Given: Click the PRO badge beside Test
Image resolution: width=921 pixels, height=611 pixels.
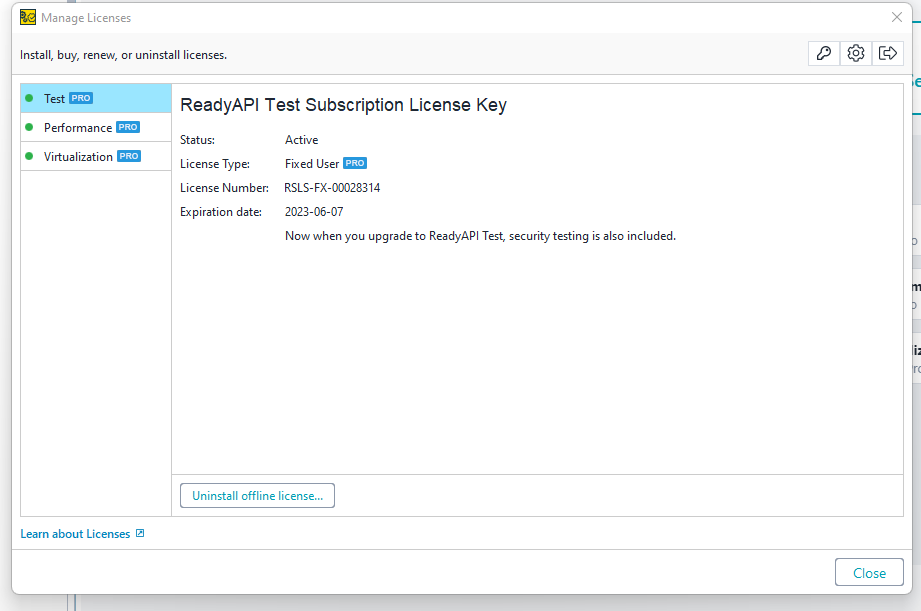Looking at the screenshot, I should pyautogui.click(x=81, y=98).
